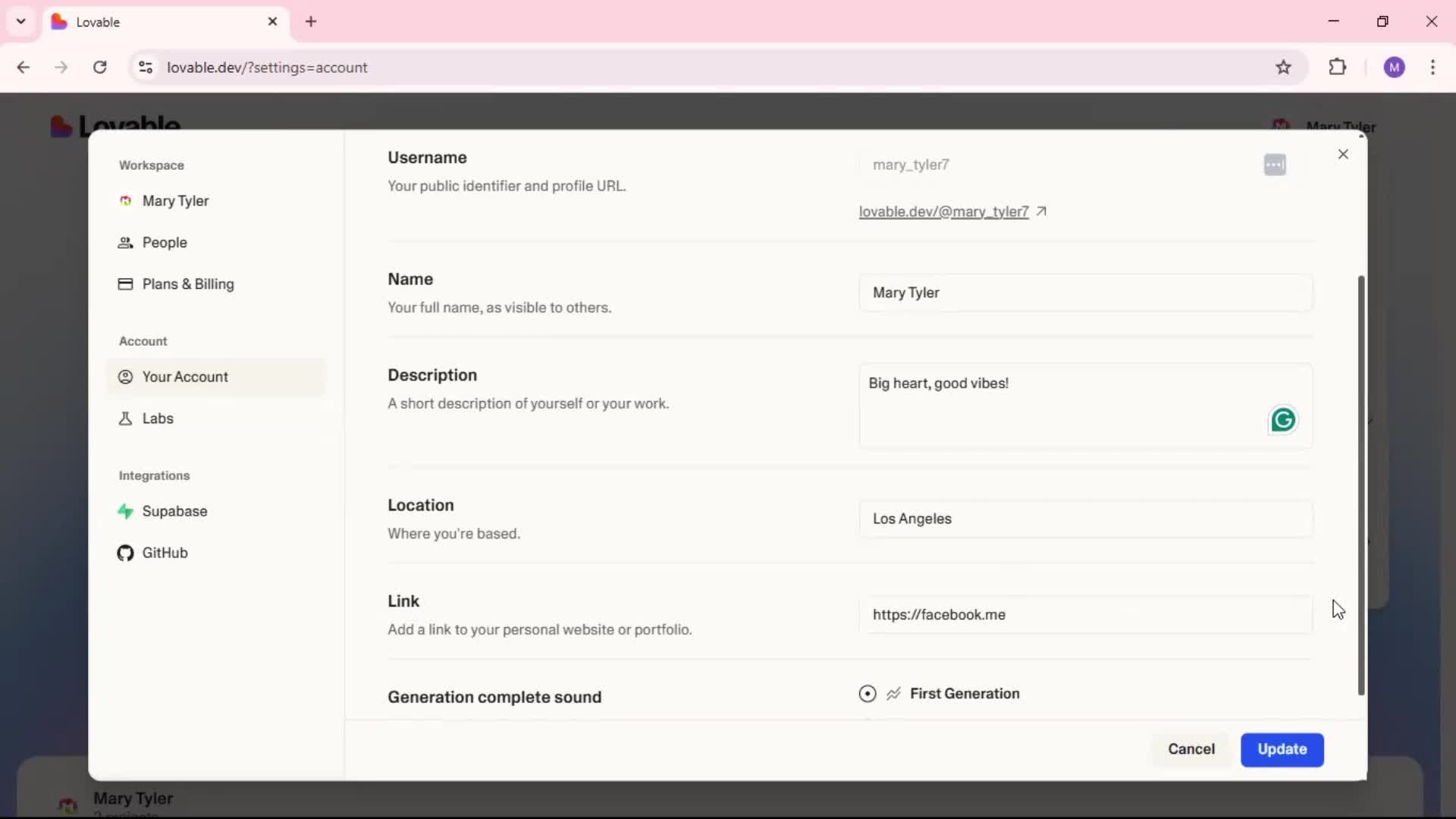Click the Grammarly icon in Description field
Image resolution: width=1456 pixels, height=819 pixels.
pyautogui.click(x=1282, y=420)
